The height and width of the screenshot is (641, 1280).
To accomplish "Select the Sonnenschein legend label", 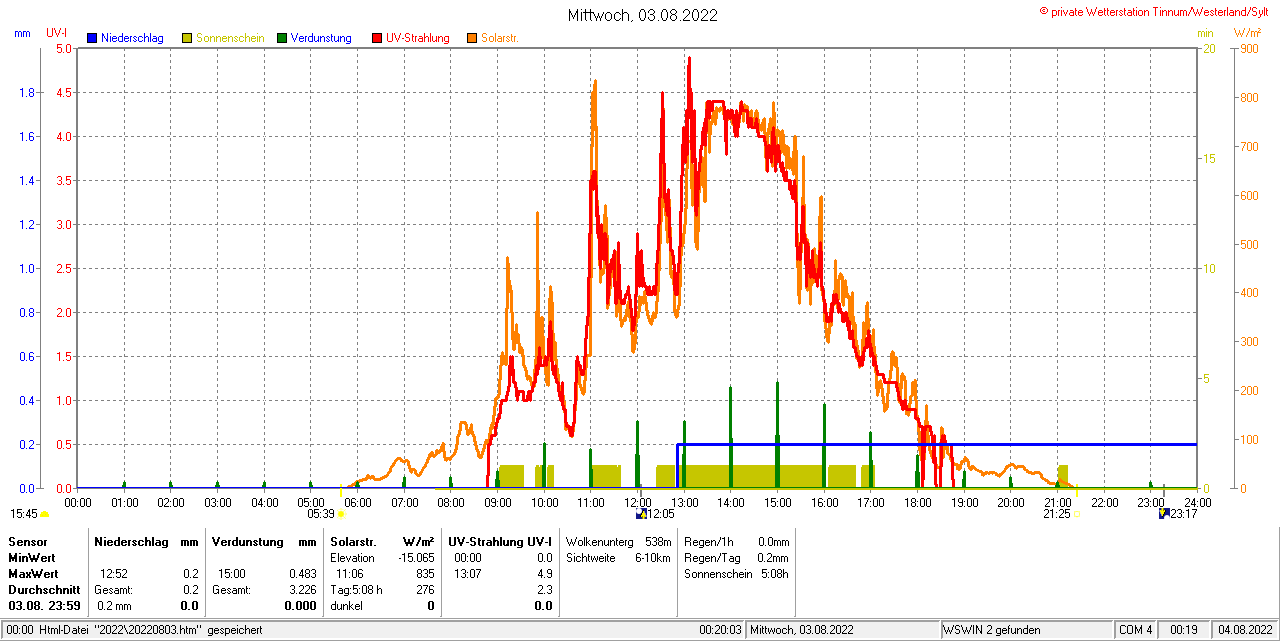I will (x=230, y=38).
